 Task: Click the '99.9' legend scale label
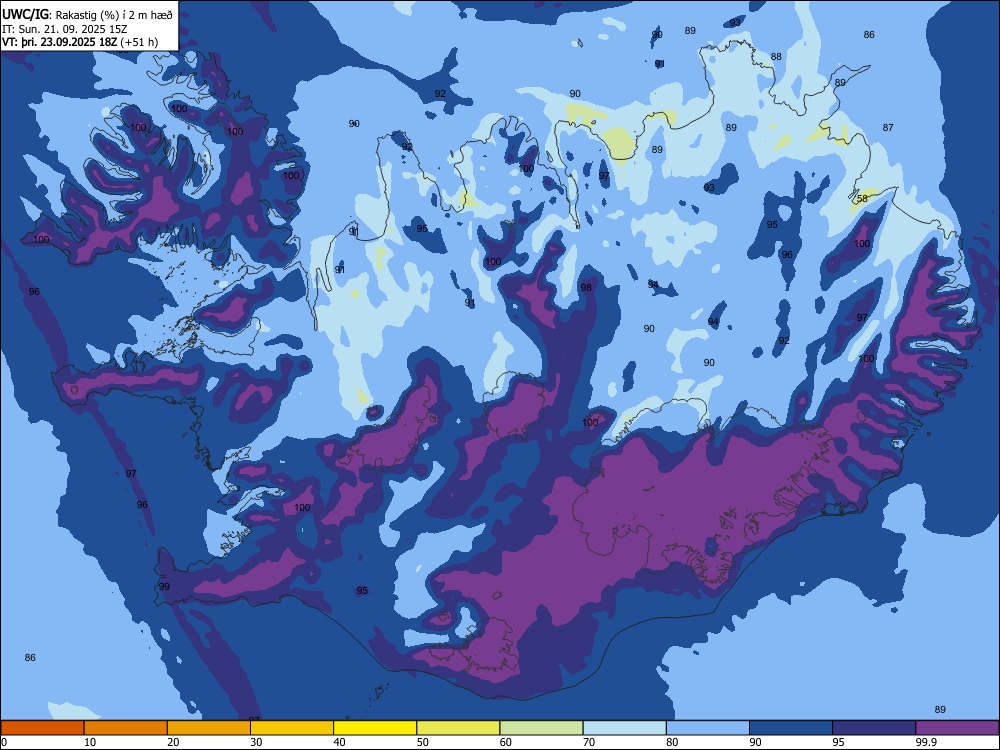(x=926, y=742)
